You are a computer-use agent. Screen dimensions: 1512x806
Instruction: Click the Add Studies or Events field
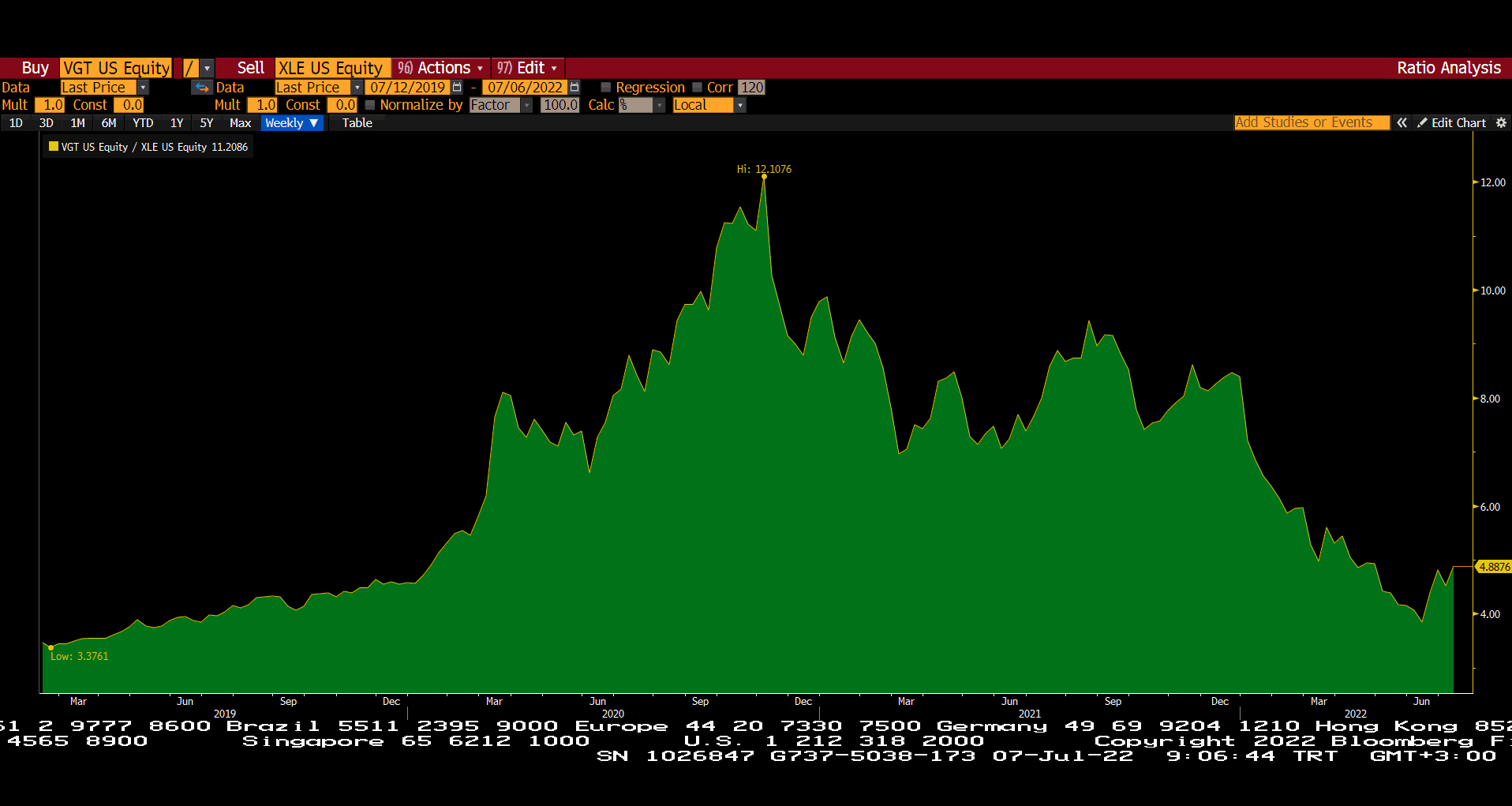pyautogui.click(x=1311, y=122)
